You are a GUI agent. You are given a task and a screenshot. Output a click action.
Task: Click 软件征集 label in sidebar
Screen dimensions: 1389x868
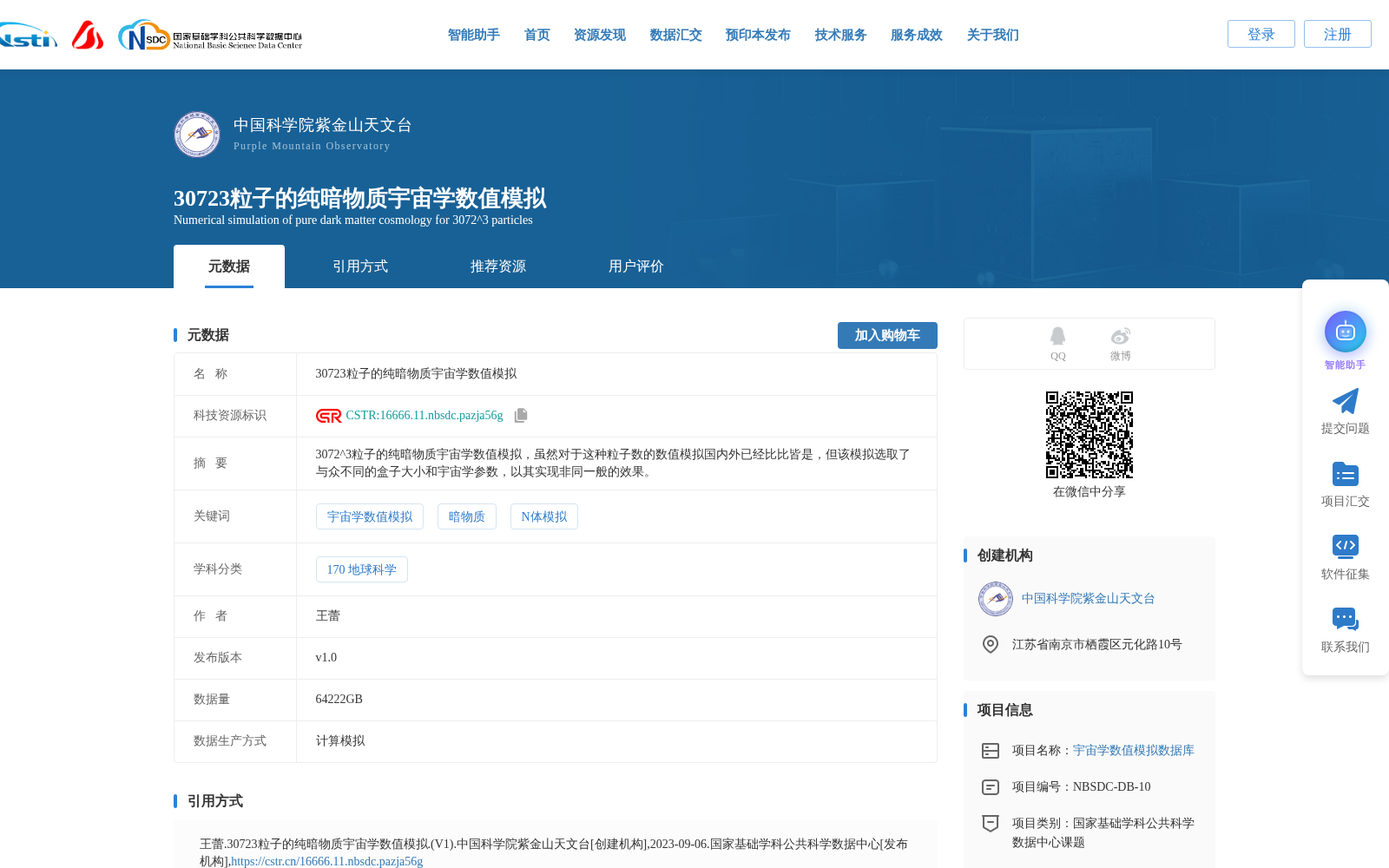pos(1346,575)
